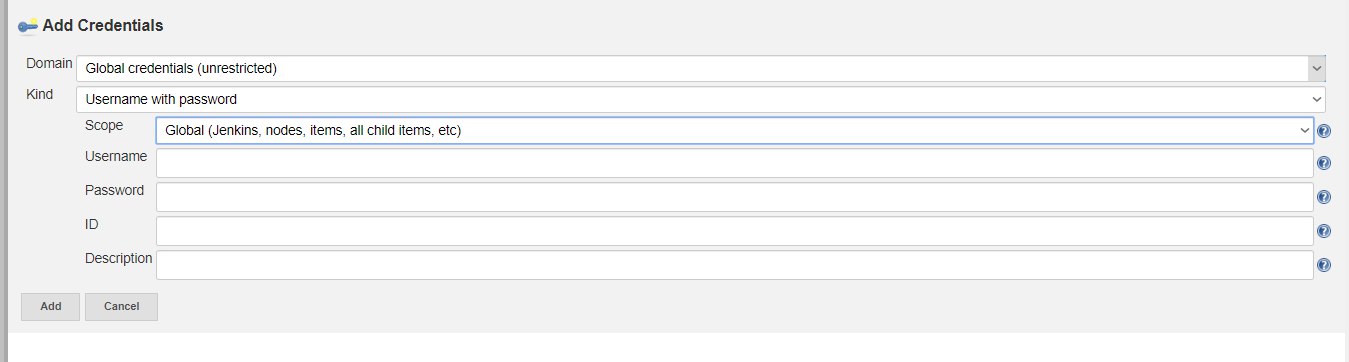1349x362 pixels.
Task: Click the Username label
Action: tap(116, 157)
